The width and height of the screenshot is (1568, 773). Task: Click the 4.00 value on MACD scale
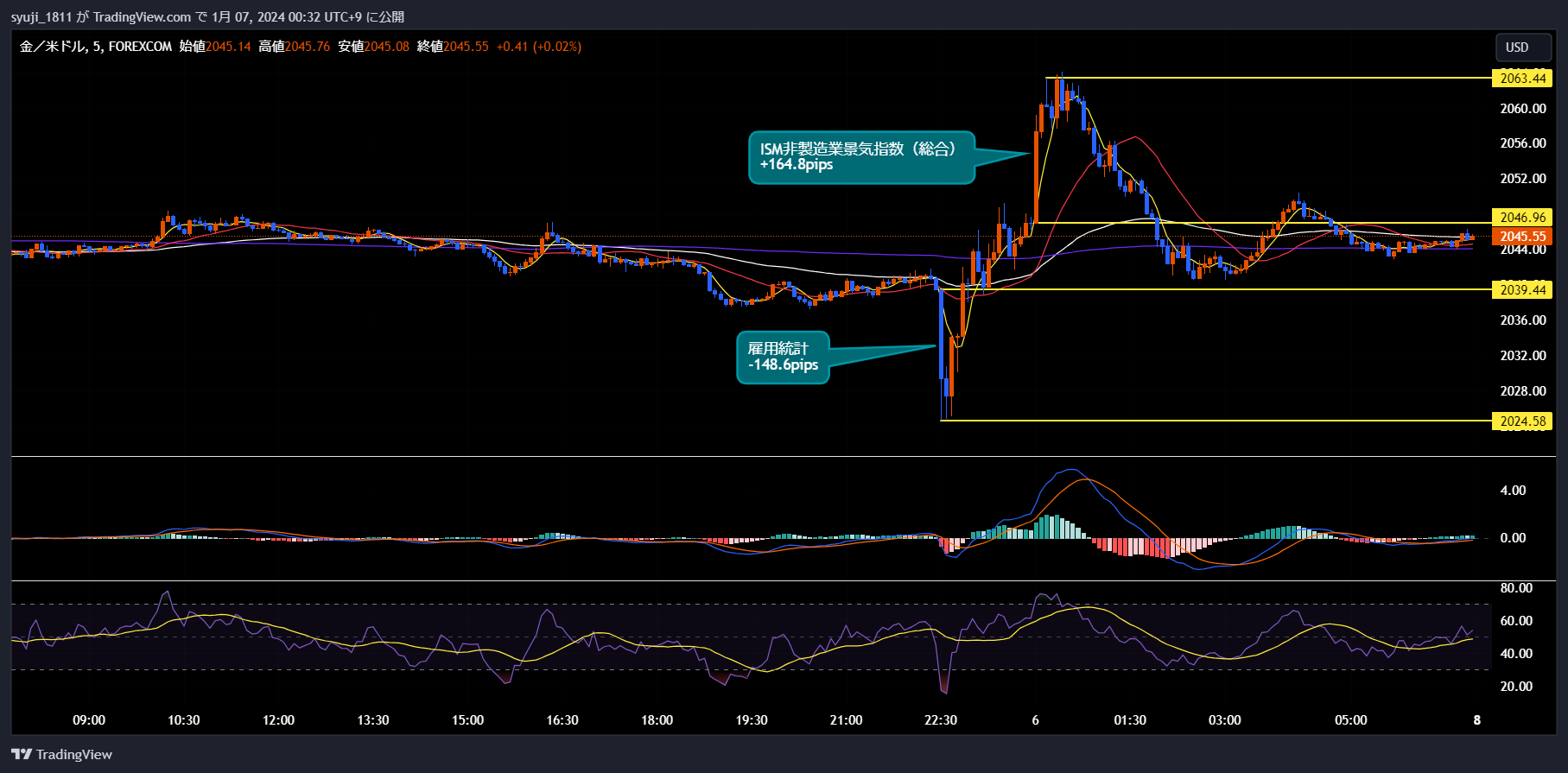pos(1513,491)
